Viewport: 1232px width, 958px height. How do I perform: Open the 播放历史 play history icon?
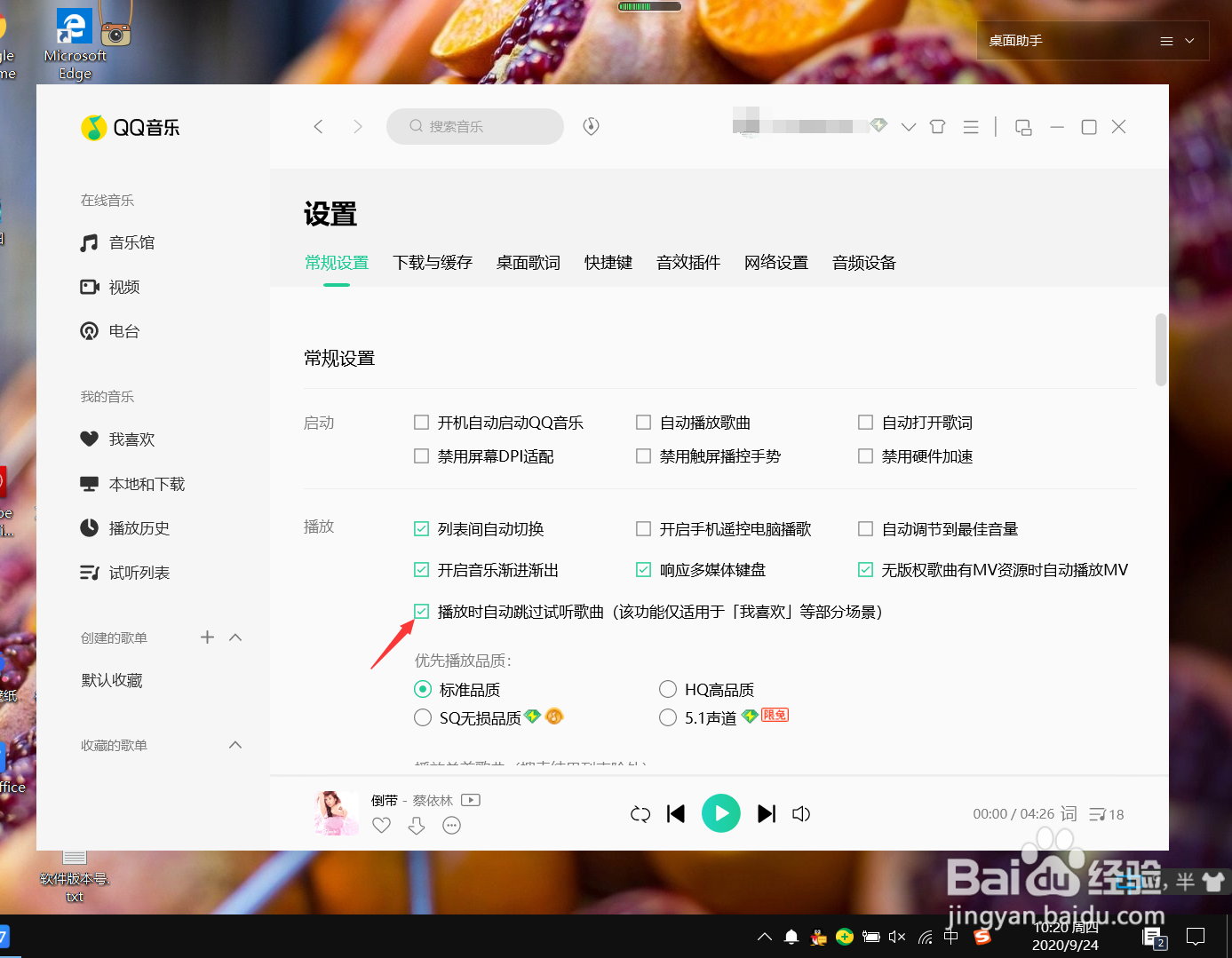(89, 527)
